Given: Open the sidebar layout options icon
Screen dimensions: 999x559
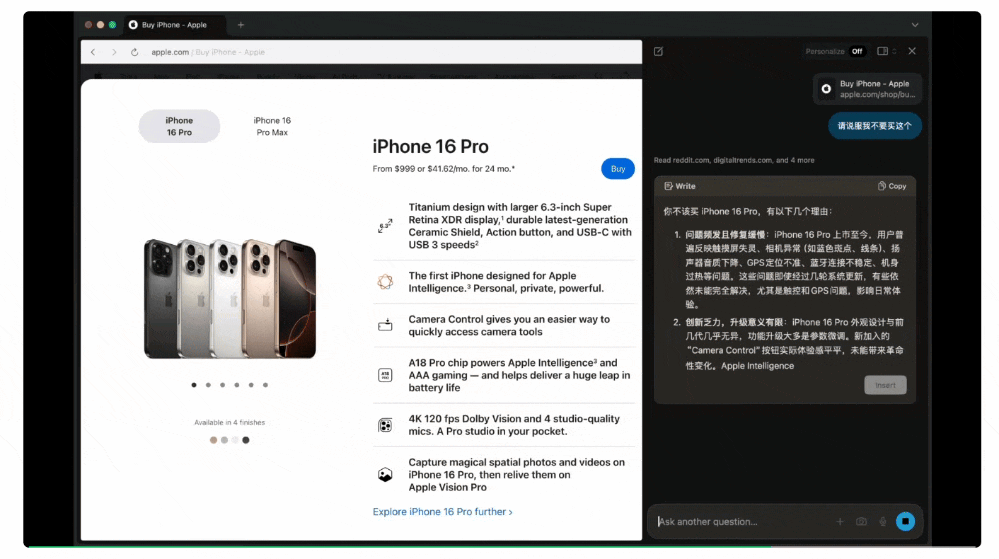Looking at the screenshot, I should coord(882,51).
